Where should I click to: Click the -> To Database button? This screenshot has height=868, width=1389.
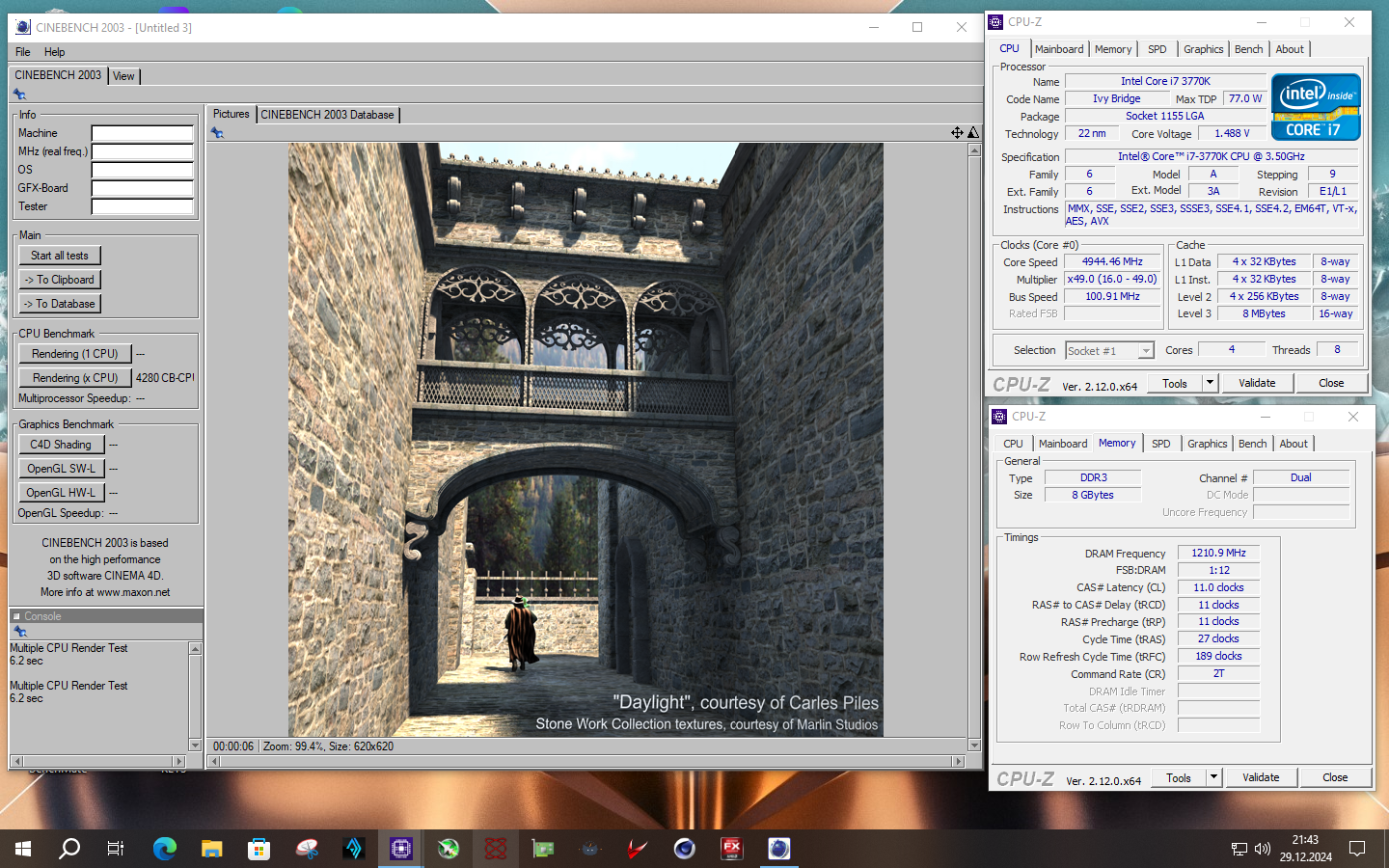60,304
